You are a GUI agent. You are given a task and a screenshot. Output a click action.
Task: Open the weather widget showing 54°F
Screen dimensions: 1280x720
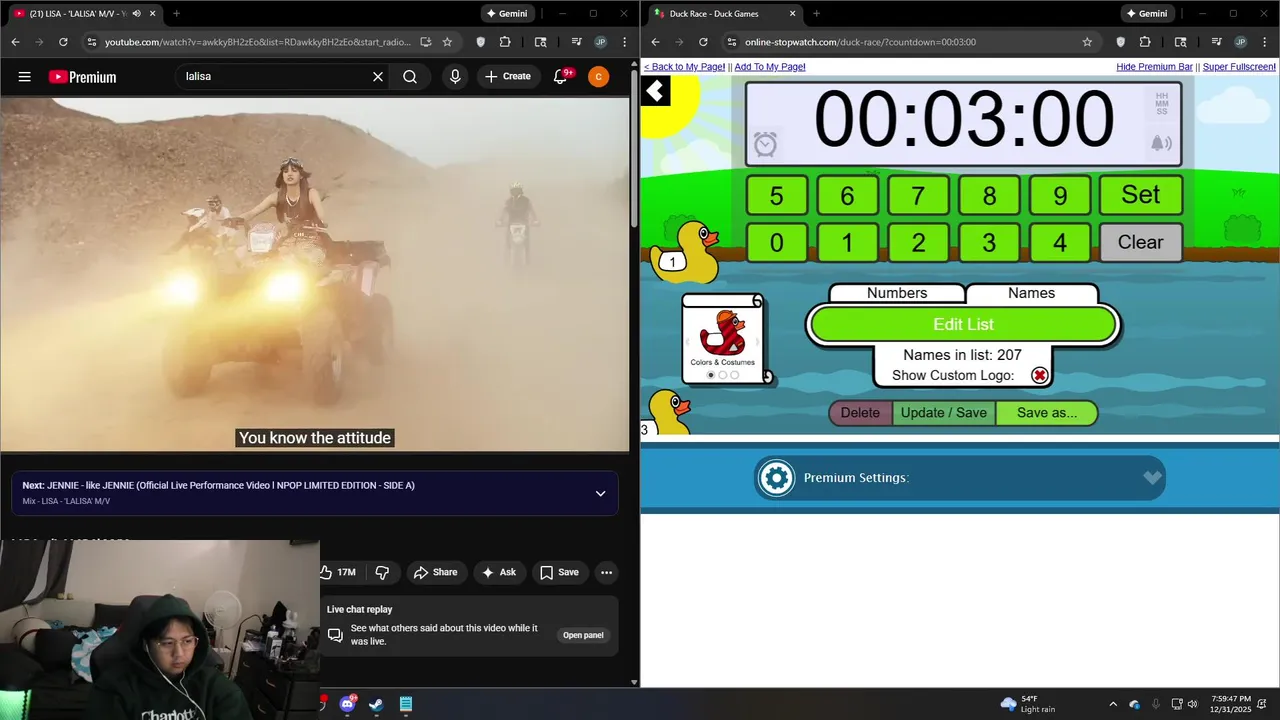click(1027, 704)
